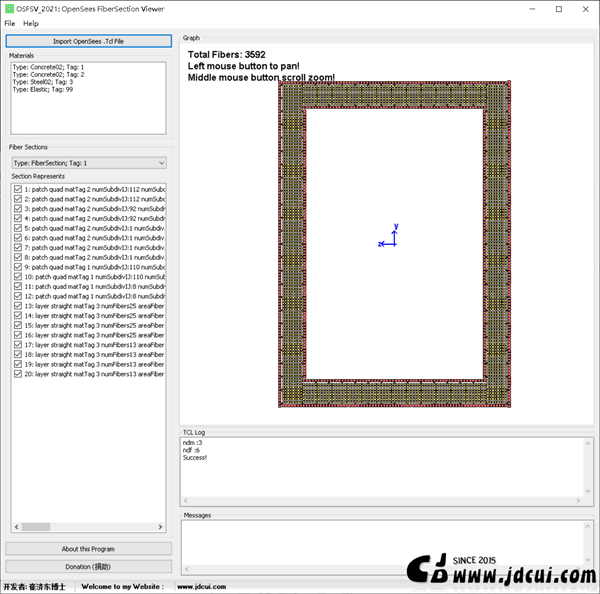The image size is (600, 594).
Task: Toggle checkbox for section item 5
Action: coord(18,228)
